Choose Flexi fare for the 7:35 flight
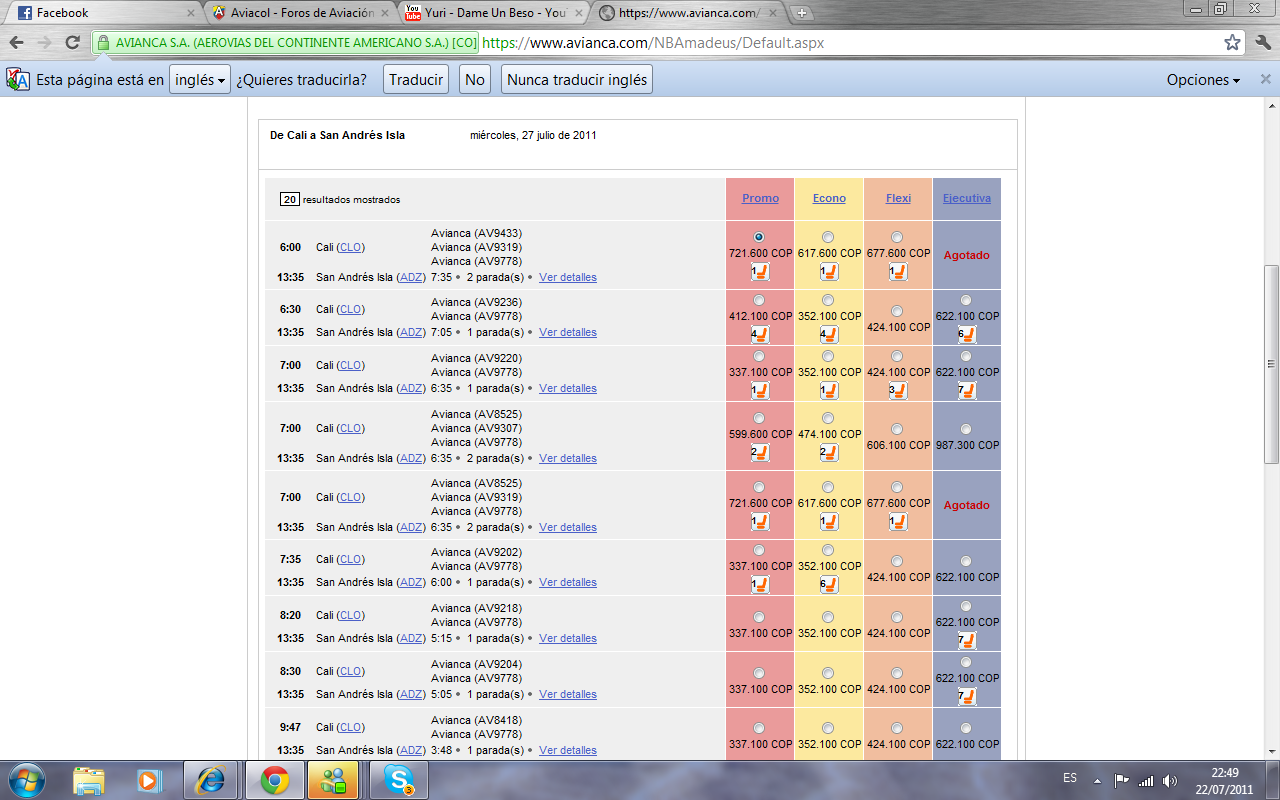The width and height of the screenshot is (1280, 800). pos(897,561)
